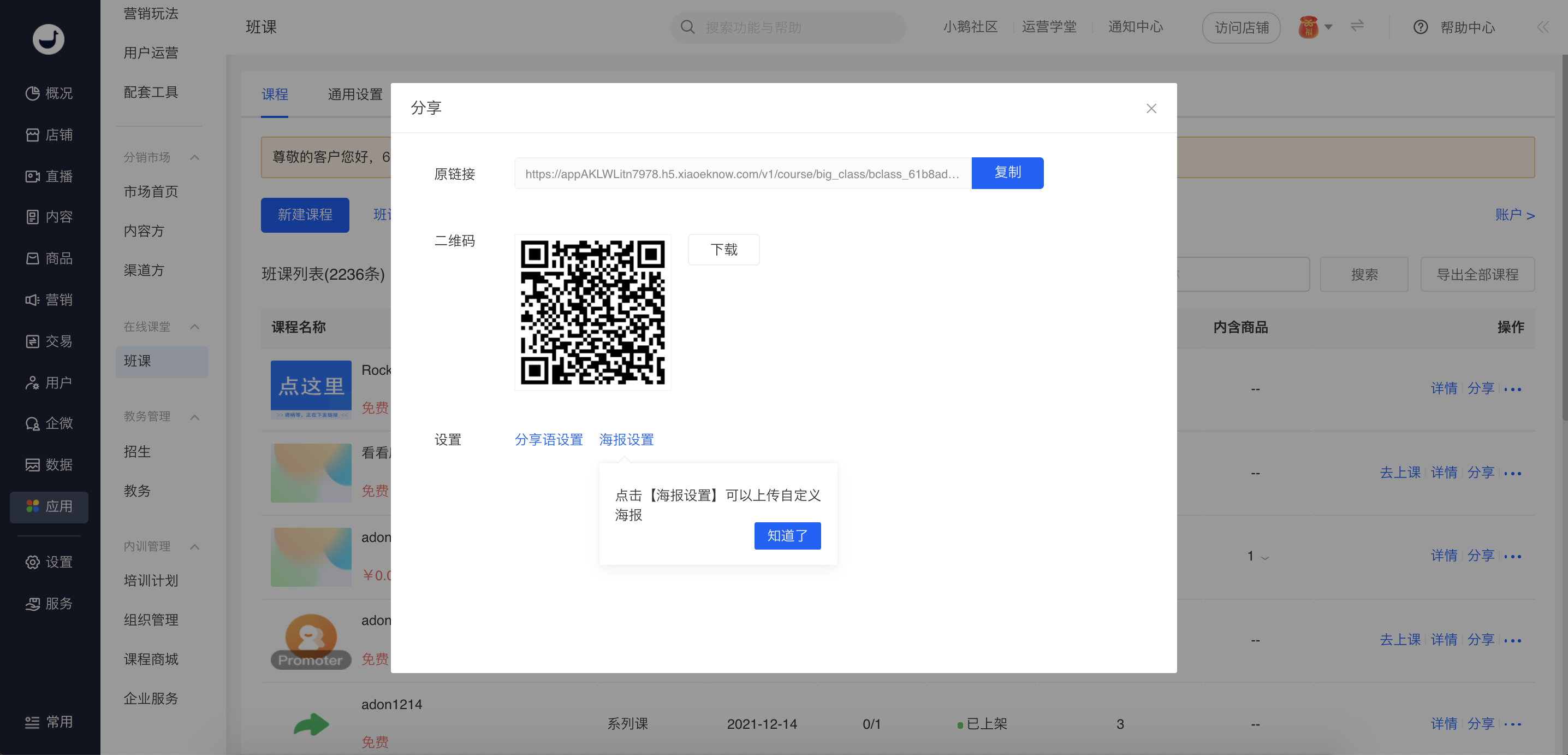This screenshot has height=755, width=1568.
Task: Open the 营销 marketing sidebar item
Action: (x=49, y=299)
